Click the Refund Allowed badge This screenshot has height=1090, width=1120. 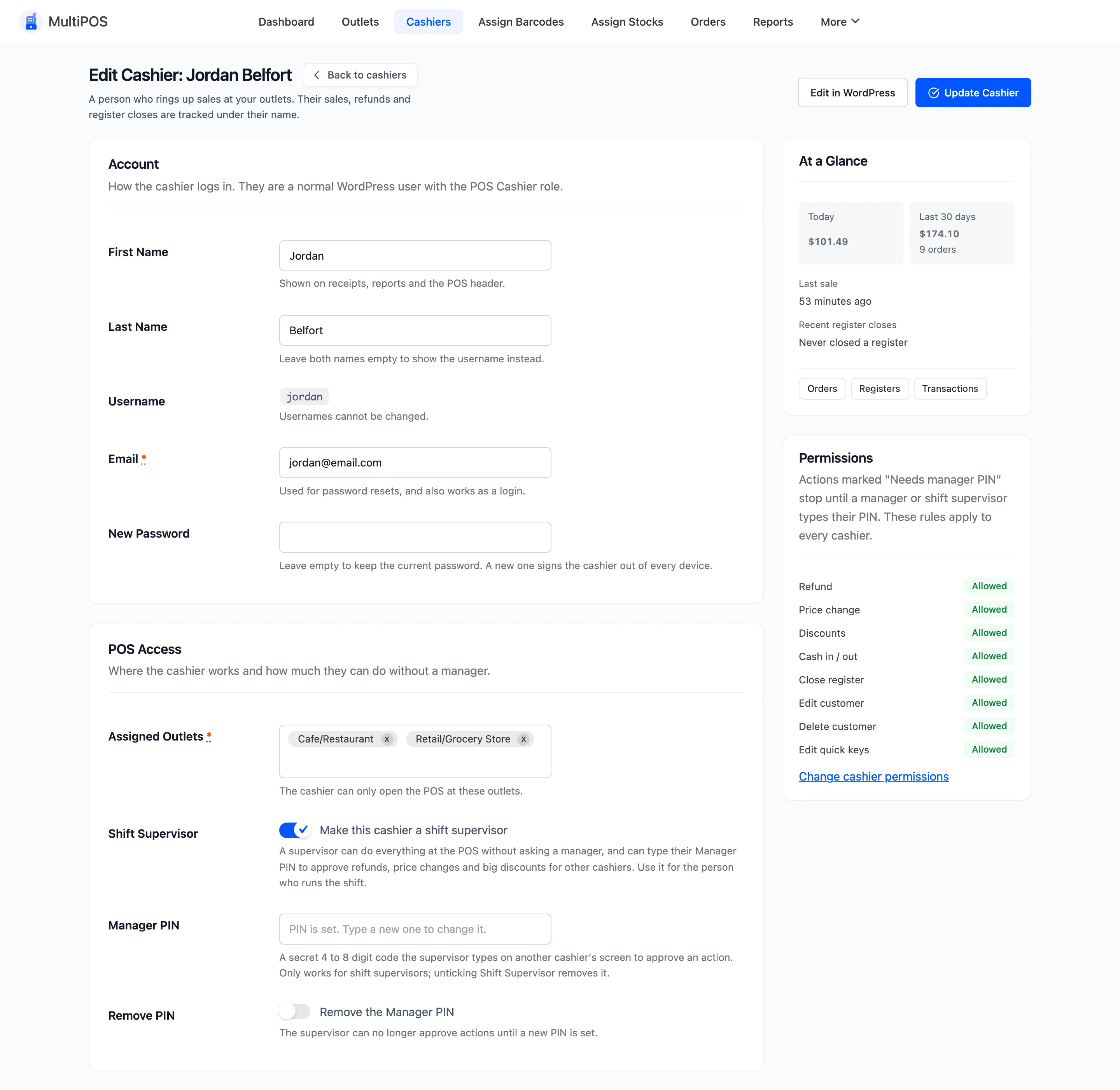(x=989, y=586)
